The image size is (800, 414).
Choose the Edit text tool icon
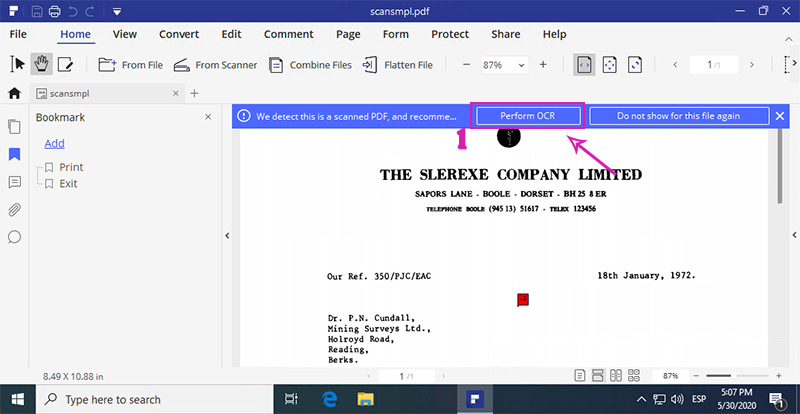65,64
